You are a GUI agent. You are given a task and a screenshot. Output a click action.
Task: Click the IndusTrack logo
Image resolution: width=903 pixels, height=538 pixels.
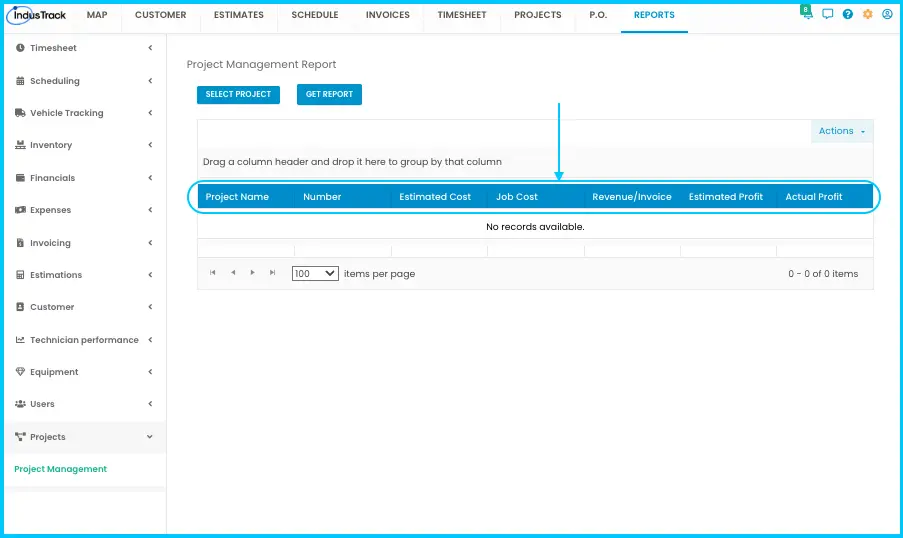[38, 15]
